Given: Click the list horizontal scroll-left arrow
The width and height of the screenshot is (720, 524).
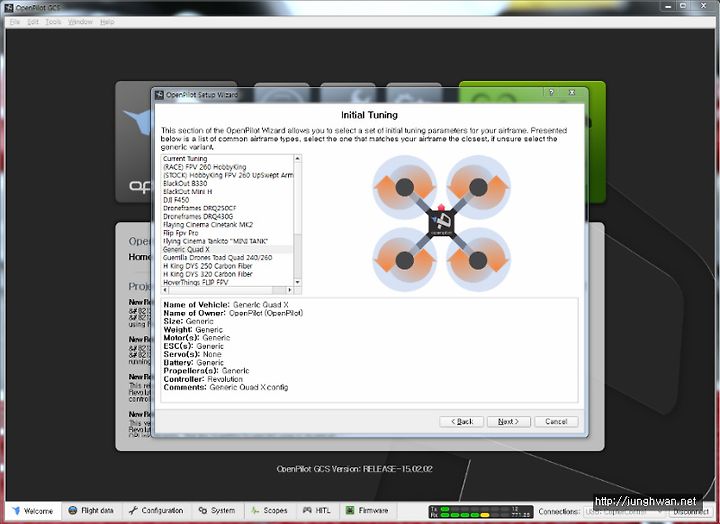Looking at the screenshot, I should click(x=165, y=290).
